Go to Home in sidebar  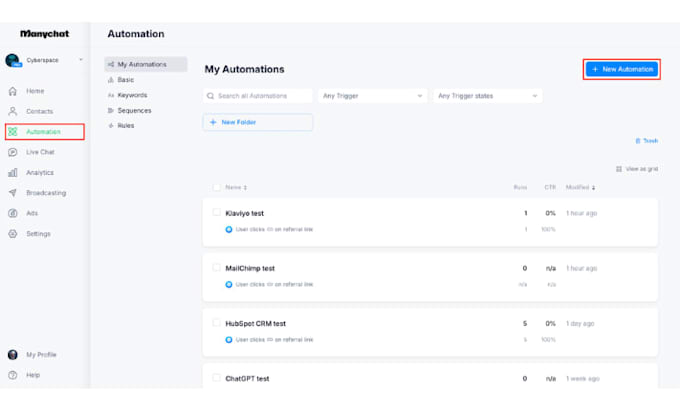(x=35, y=91)
